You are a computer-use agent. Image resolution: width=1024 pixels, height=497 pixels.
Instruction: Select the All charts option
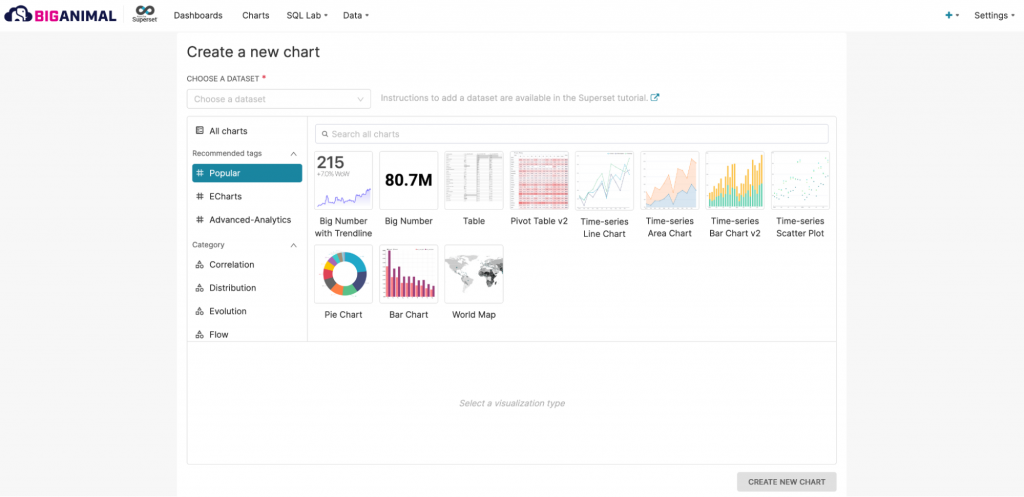click(x=227, y=131)
